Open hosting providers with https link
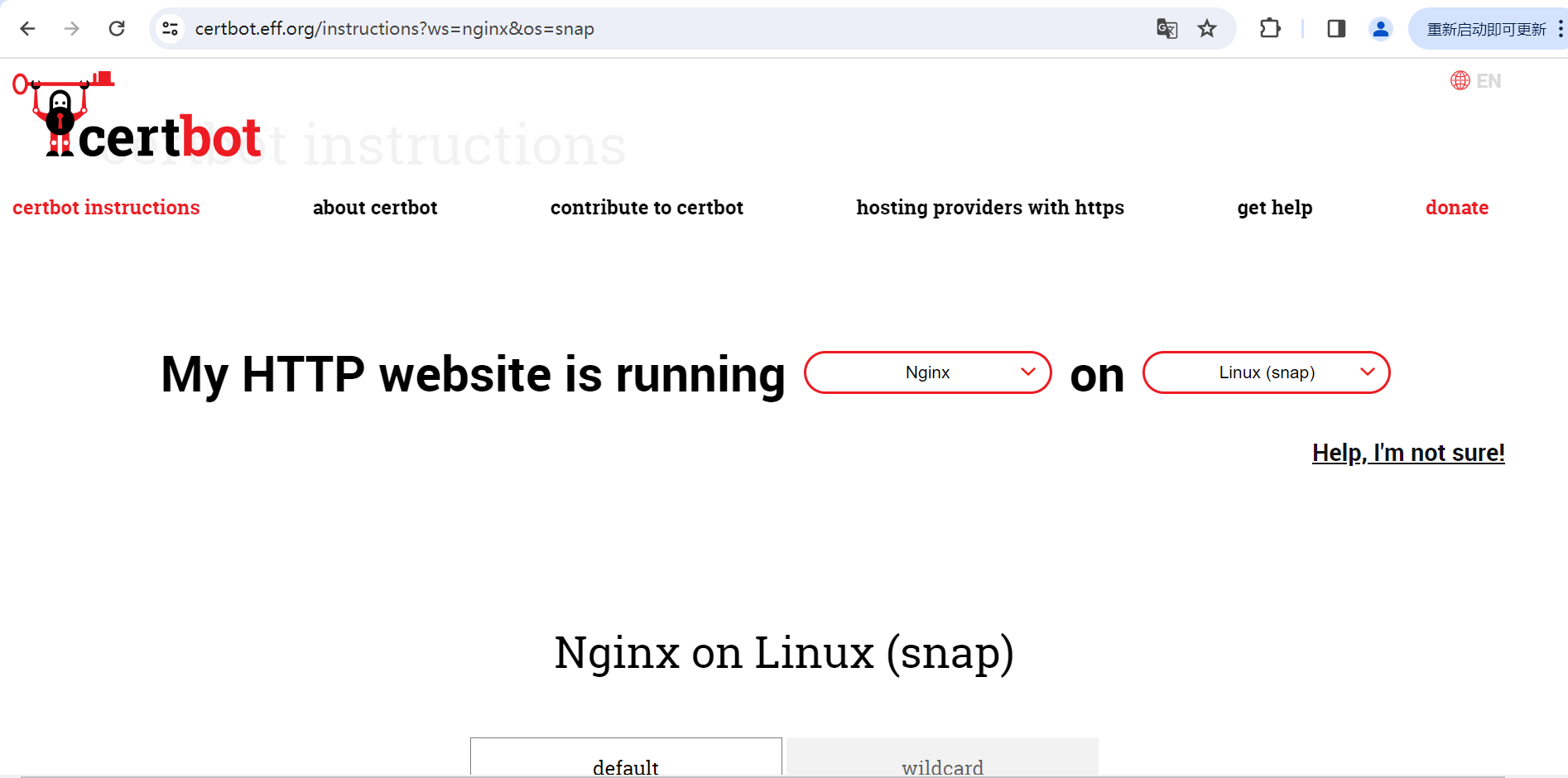Viewport: 1568px width, 778px height. click(x=990, y=208)
